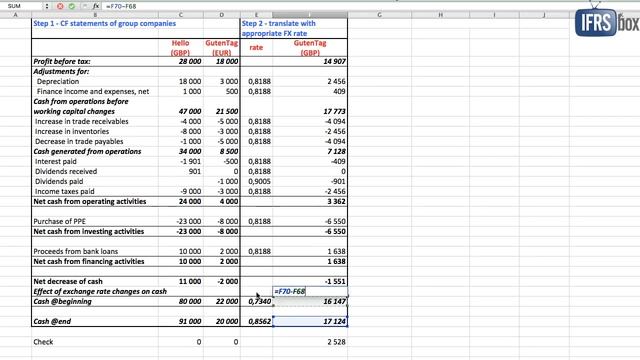Select 'Purchase of PPE' label cell

click(x=95, y=222)
